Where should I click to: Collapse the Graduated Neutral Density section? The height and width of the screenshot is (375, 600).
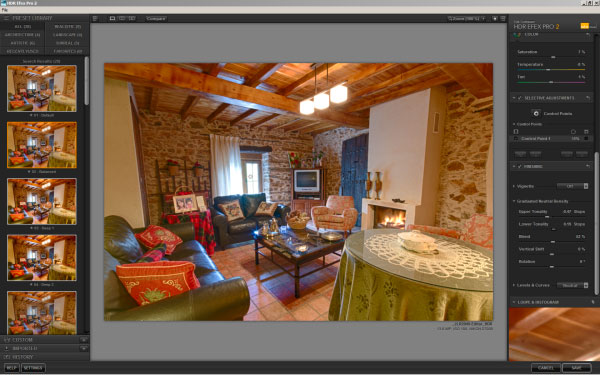tap(514, 201)
